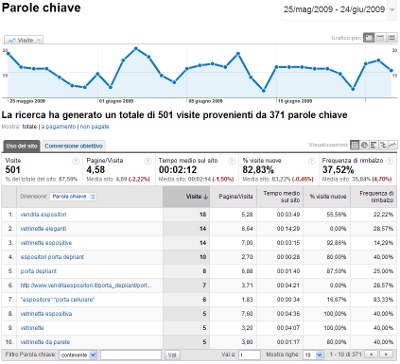Open the Parola chiave dimension dropdown

pos(73,196)
